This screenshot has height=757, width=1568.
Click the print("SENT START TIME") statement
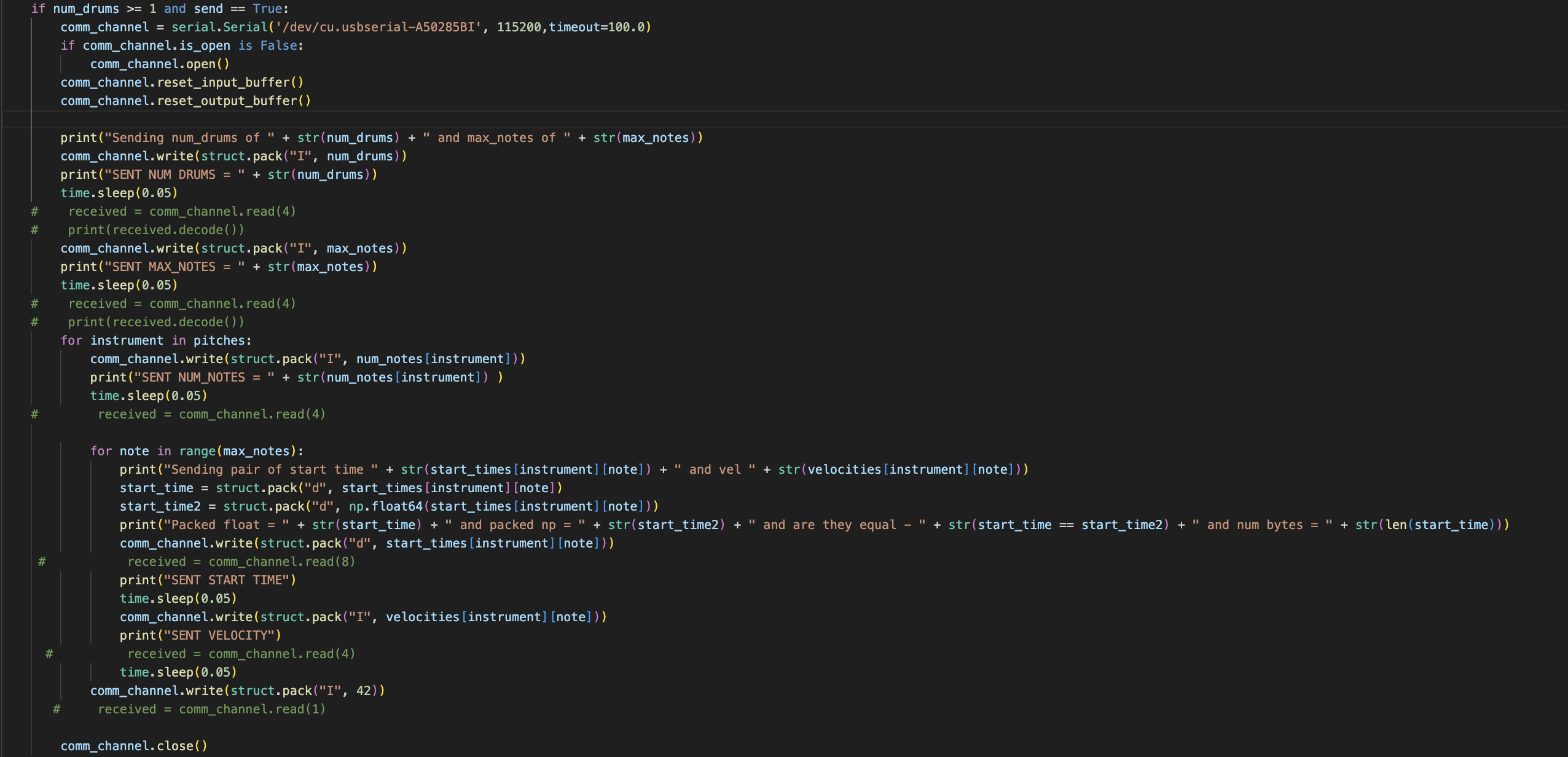coord(208,580)
